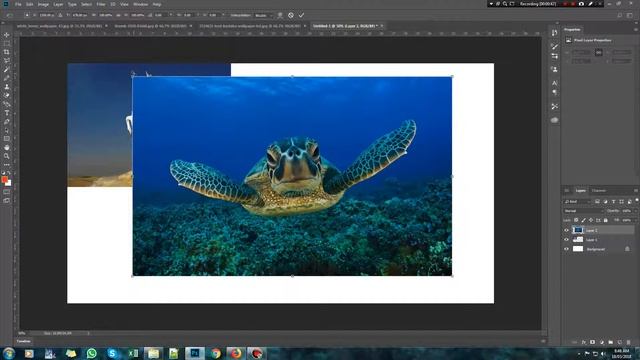Commit the transform with the checkmark
This screenshot has width=640, height=360.
click(x=301, y=15)
